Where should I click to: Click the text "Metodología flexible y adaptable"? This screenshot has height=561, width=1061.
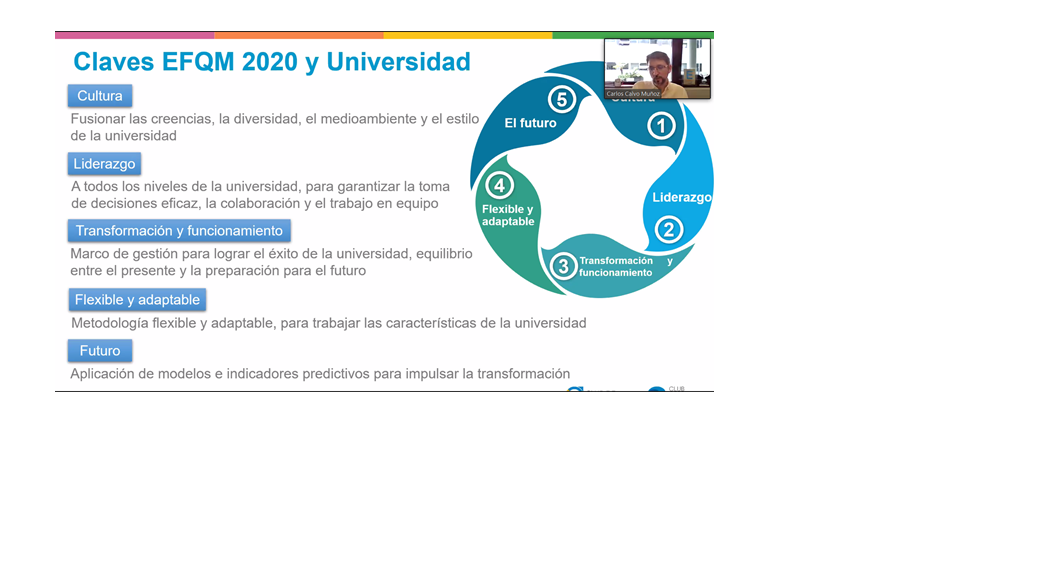coord(172,323)
